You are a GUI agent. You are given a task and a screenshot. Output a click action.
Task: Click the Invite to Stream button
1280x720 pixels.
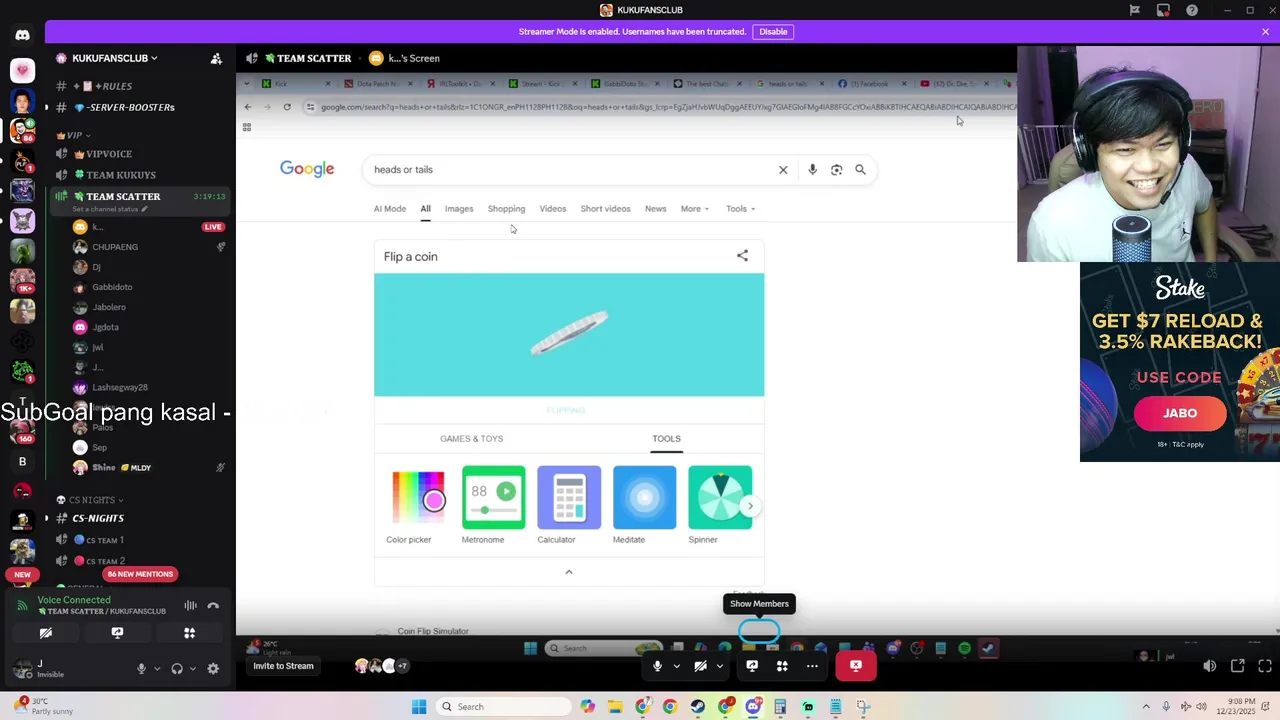click(x=283, y=666)
